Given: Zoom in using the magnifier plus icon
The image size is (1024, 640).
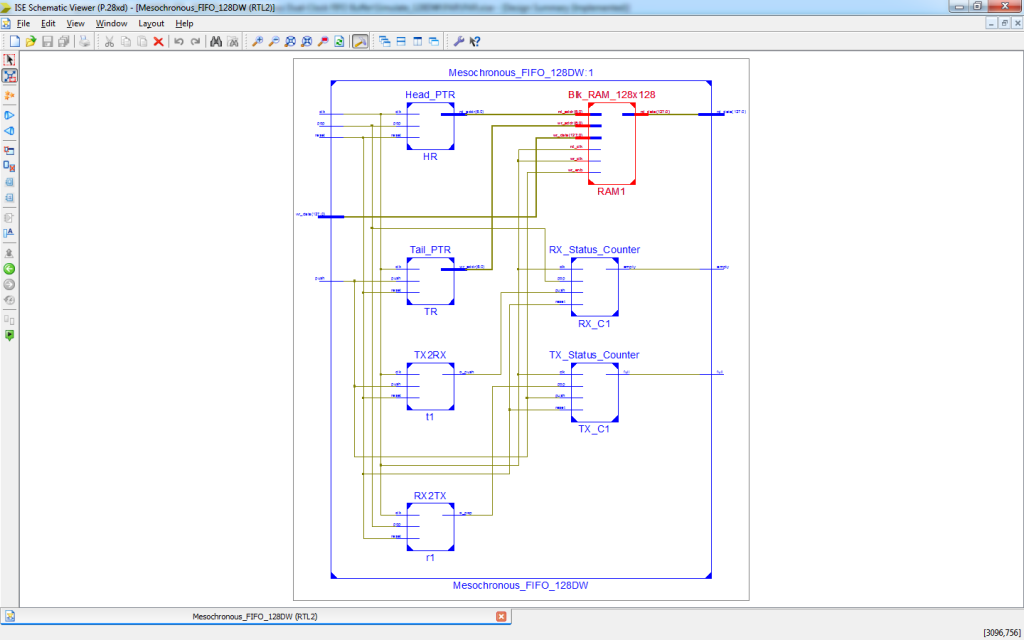Looking at the screenshot, I should click(x=257, y=42).
